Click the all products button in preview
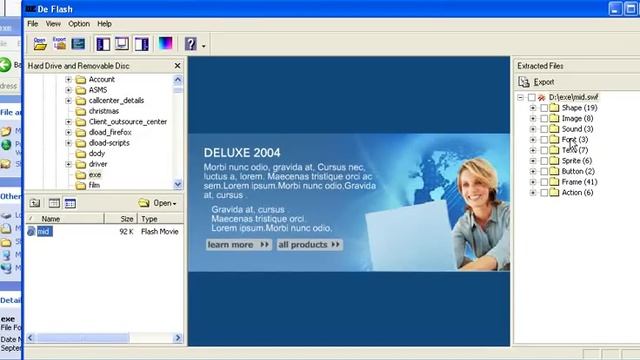Image resolution: width=640 pixels, height=360 pixels. [309, 244]
